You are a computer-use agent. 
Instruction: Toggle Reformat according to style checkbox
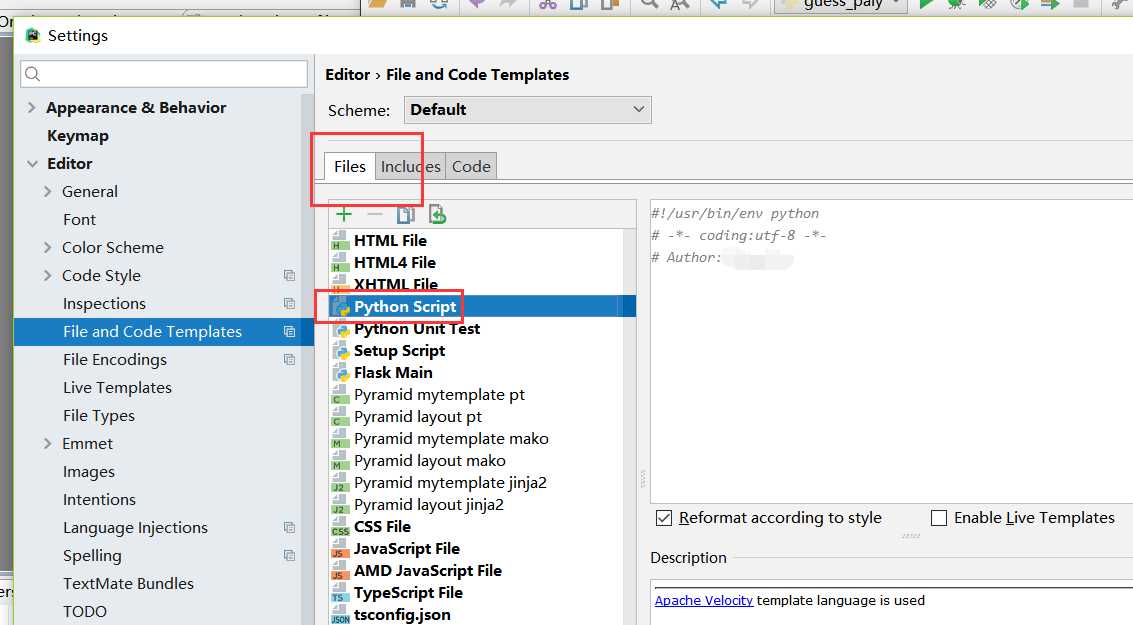[x=664, y=518]
